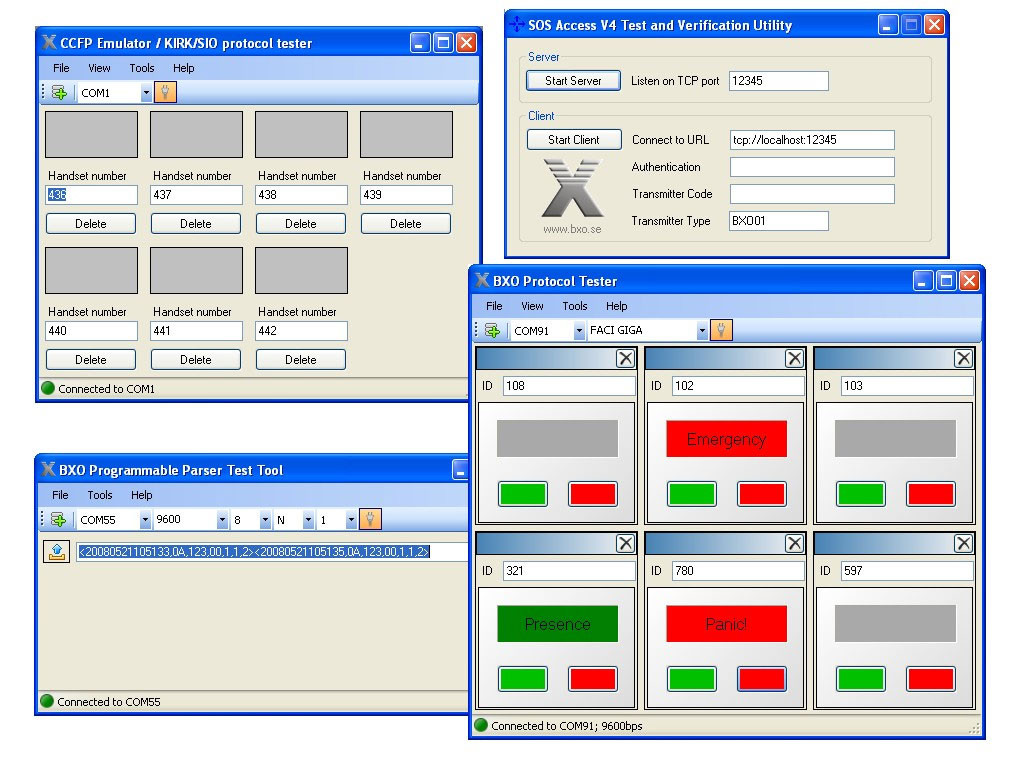Delete handset number 436
This screenshot has width=1024, height=768.
click(x=91, y=223)
